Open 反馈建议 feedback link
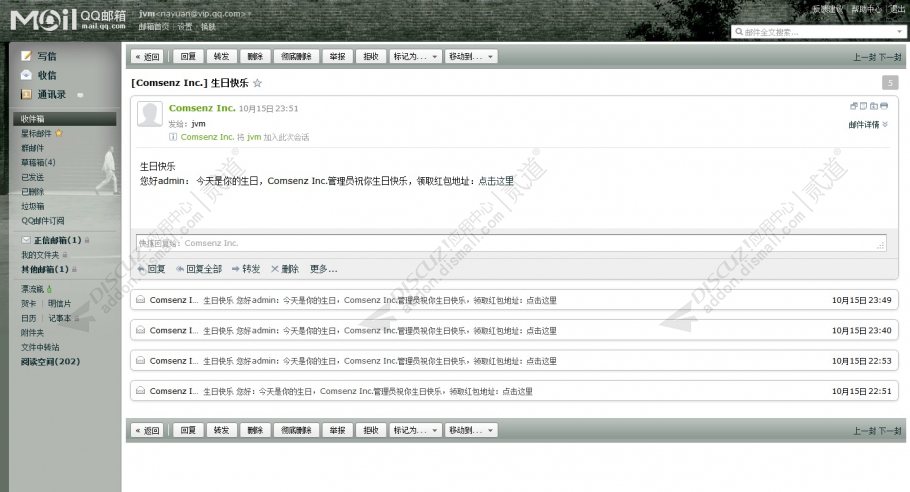Image resolution: width=910 pixels, height=492 pixels. (827, 9)
